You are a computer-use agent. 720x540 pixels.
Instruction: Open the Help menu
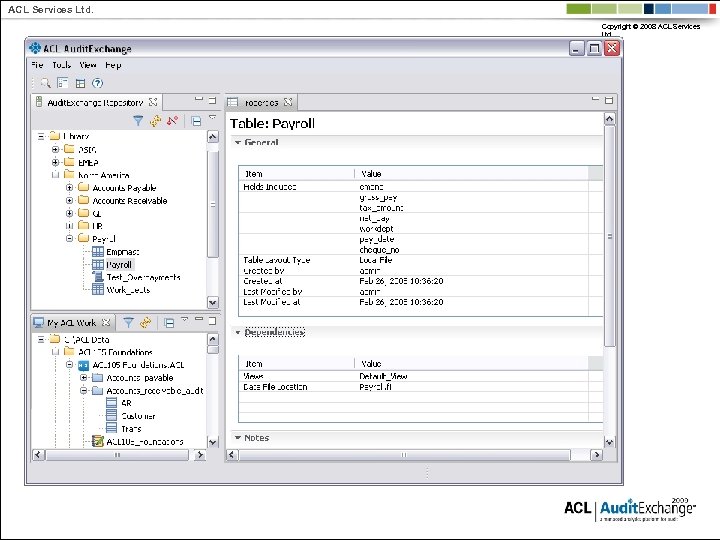click(113, 65)
